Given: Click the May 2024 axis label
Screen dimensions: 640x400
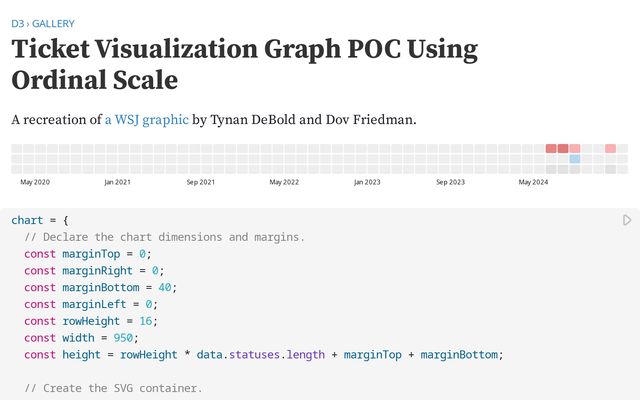Looking at the screenshot, I should (533, 183).
